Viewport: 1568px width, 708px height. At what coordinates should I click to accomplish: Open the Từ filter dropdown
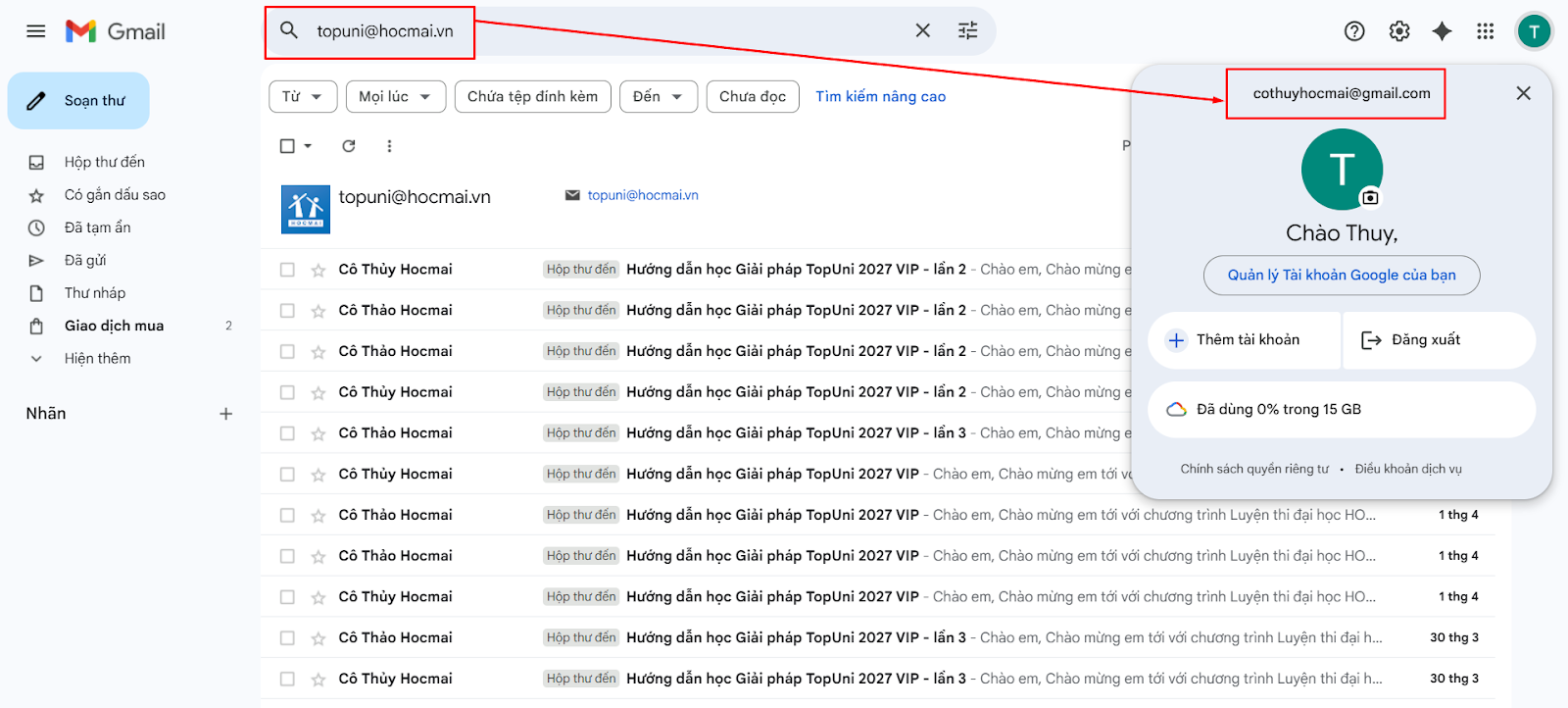click(303, 96)
